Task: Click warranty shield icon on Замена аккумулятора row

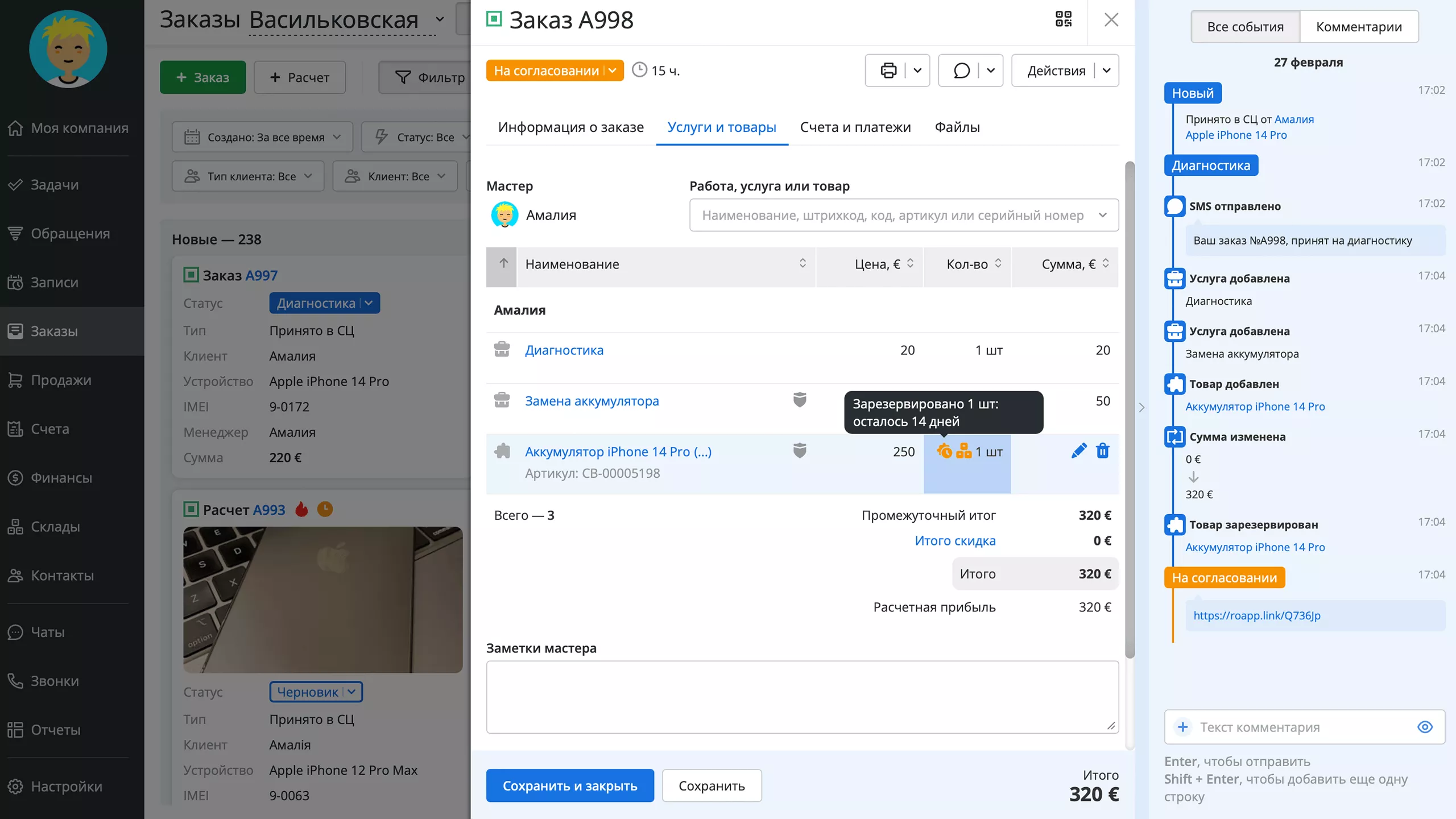Action: click(800, 400)
